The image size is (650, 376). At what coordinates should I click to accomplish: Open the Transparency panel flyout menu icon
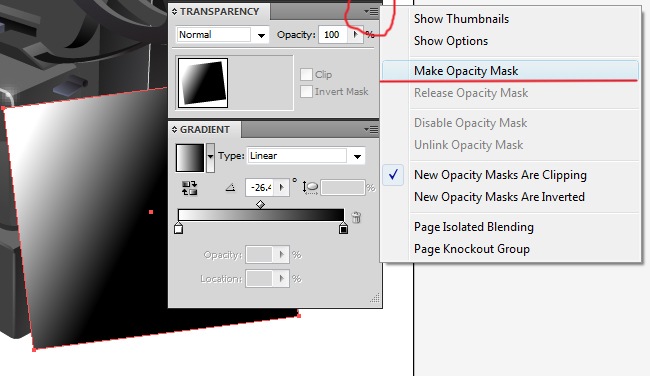[371, 12]
